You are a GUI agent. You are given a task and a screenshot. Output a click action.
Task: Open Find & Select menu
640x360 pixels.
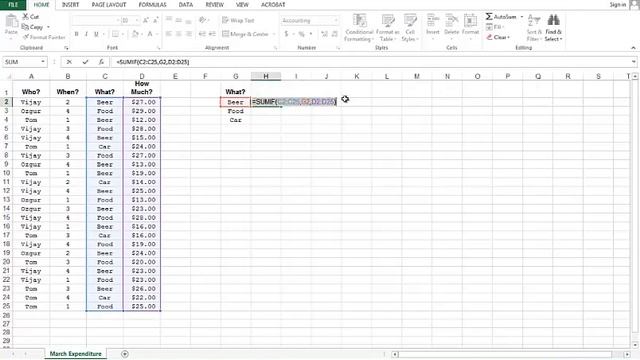pyautogui.click(x=553, y=27)
